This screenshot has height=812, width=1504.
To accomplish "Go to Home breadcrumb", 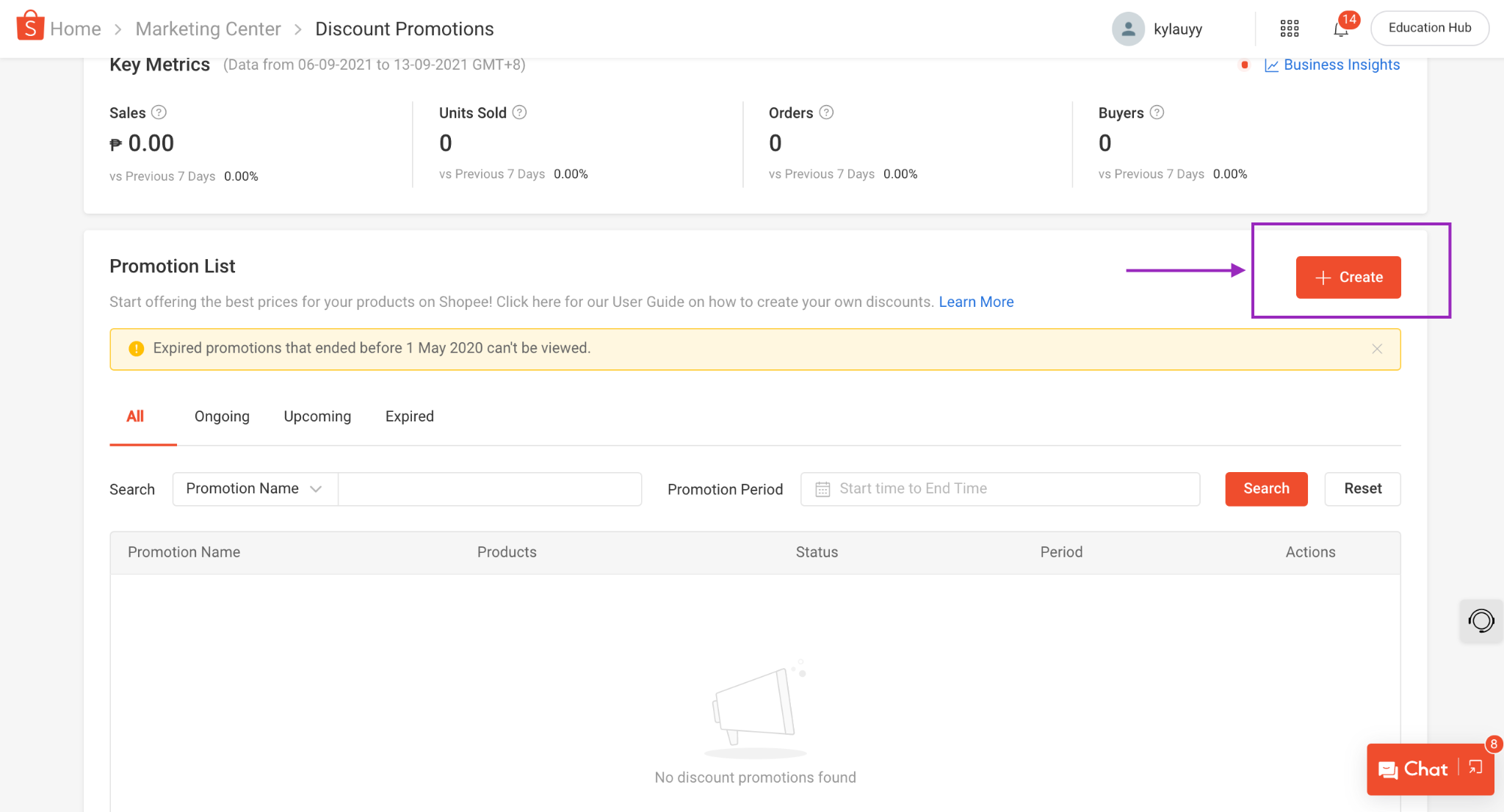I will coord(76,29).
